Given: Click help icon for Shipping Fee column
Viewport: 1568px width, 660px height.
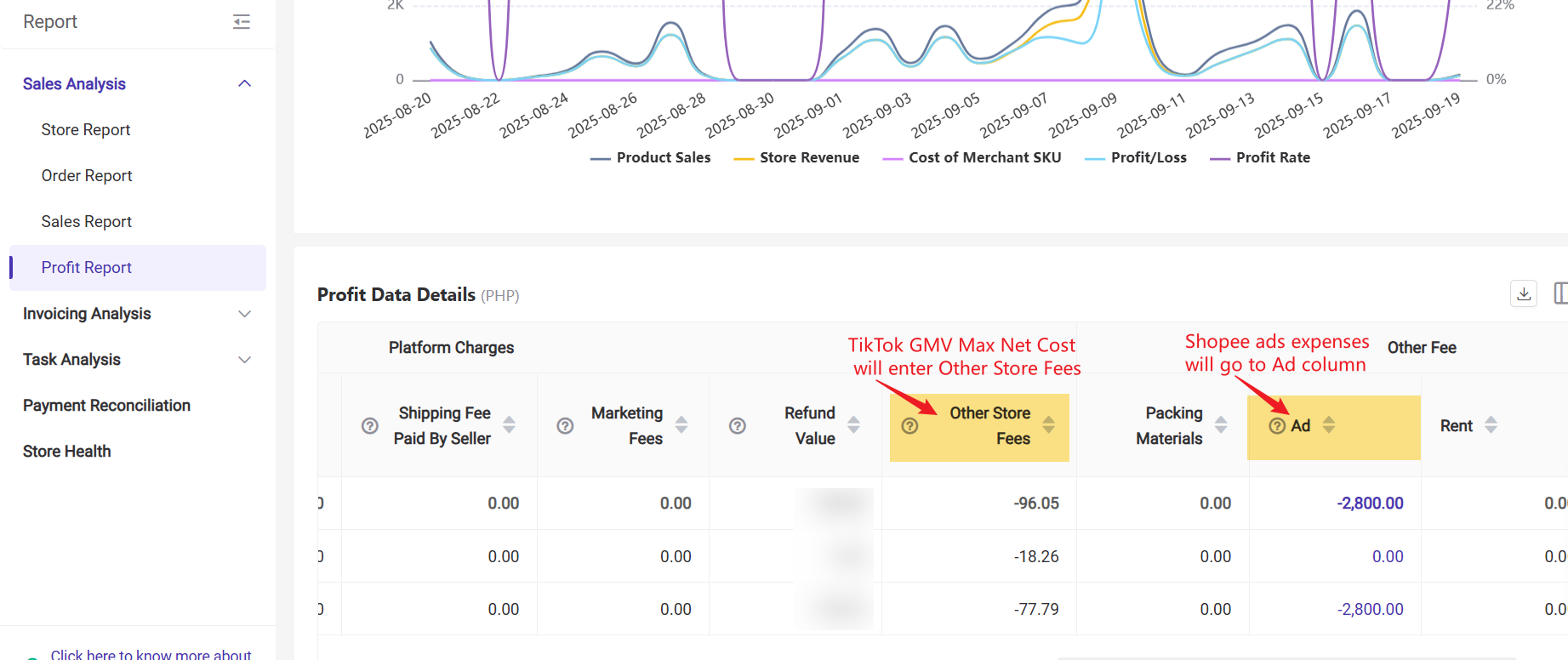Looking at the screenshot, I should point(370,426).
